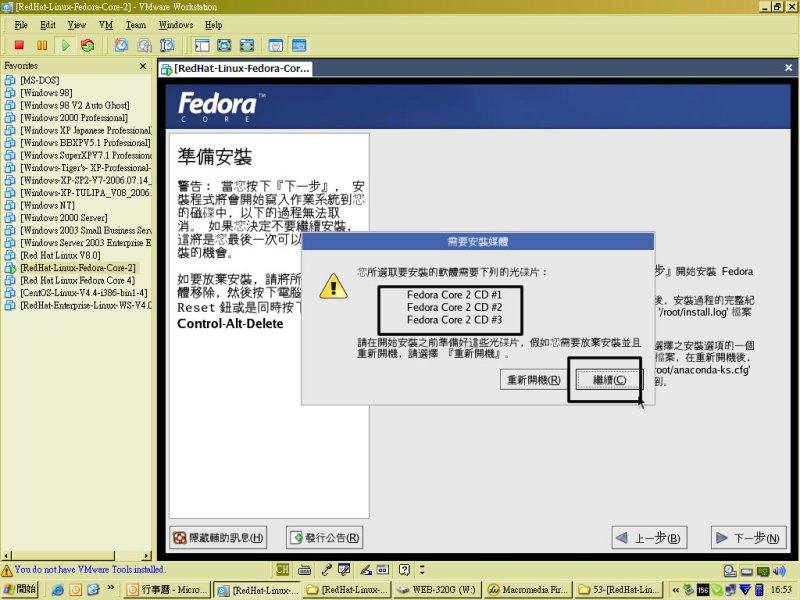800x600 pixels.
Task: Toggle the Favorites sidebar toolbar icon
Action: click(x=202, y=45)
